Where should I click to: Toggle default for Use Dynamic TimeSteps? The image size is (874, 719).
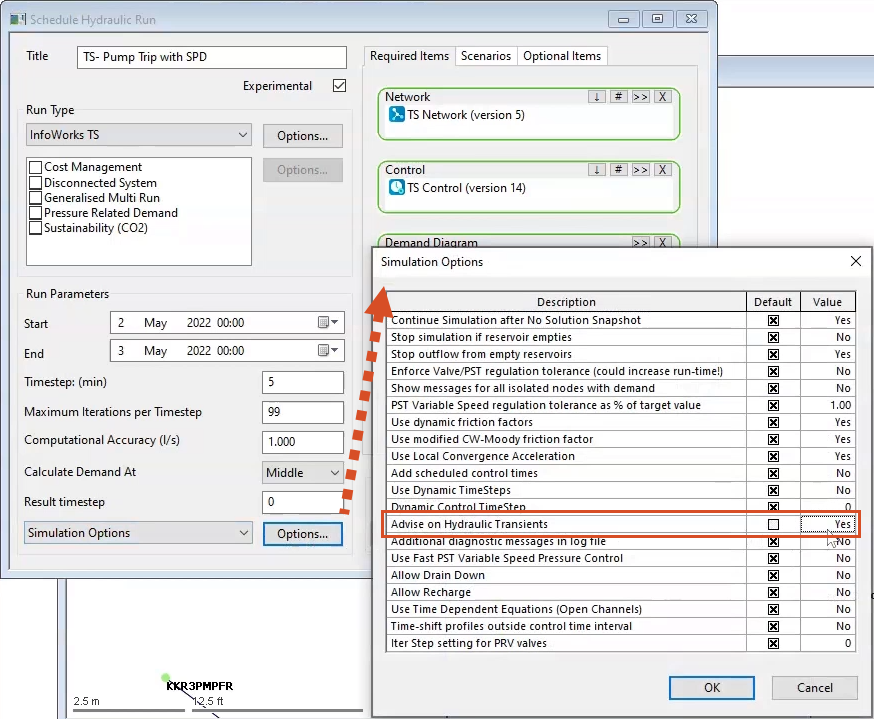click(773, 490)
